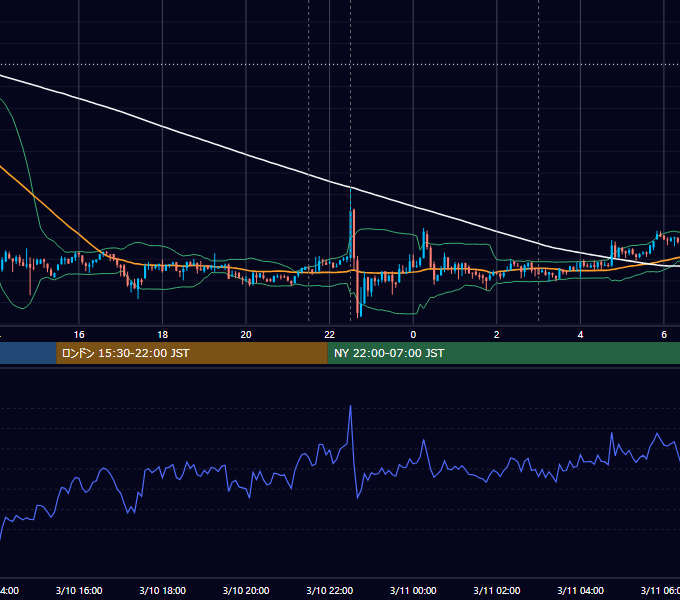680x600 pixels.
Task: Click the 3/10 20:00 time label
Action: click(246, 590)
